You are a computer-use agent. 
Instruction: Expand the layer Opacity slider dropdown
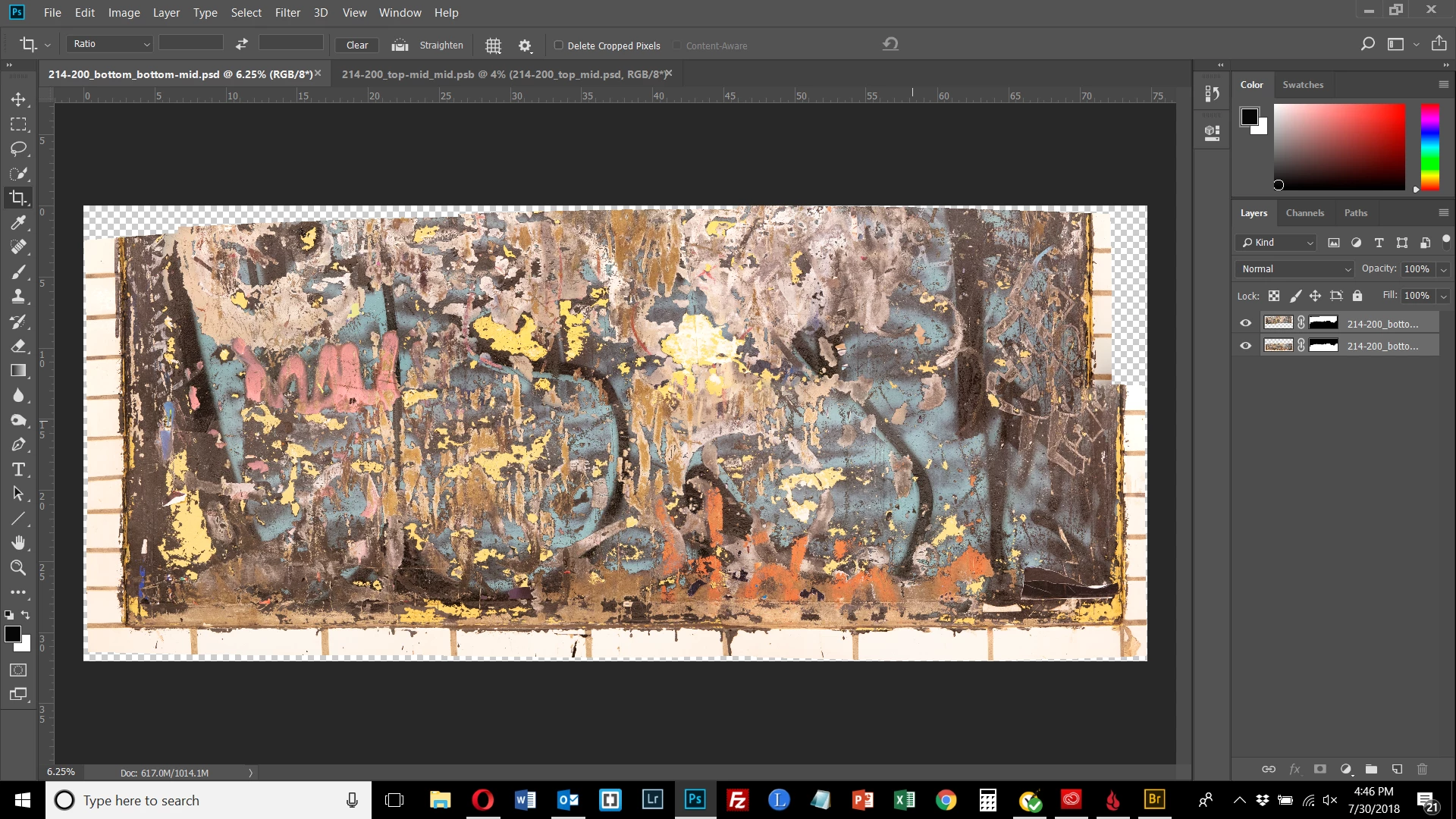pyautogui.click(x=1443, y=269)
